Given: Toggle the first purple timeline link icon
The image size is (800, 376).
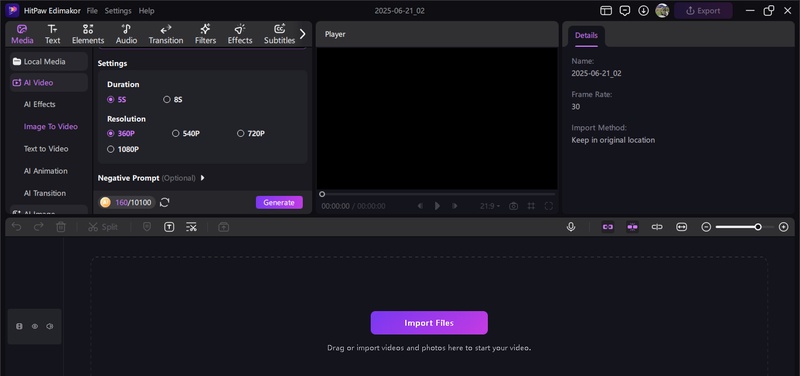Looking at the screenshot, I should click(x=608, y=227).
